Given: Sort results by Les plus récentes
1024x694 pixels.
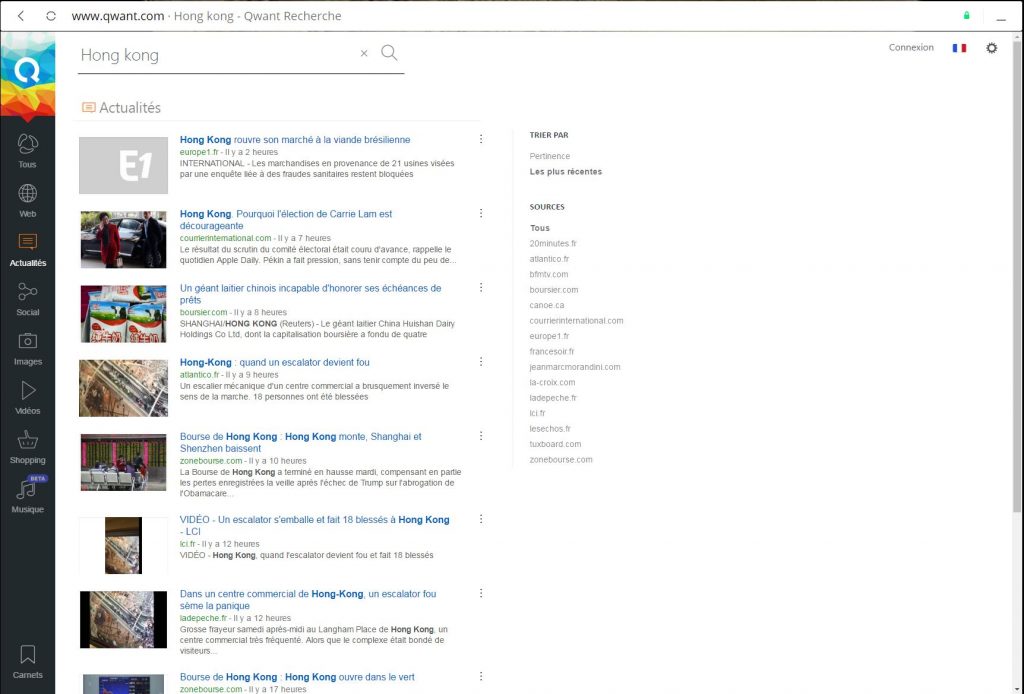Looking at the screenshot, I should [x=566, y=172].
